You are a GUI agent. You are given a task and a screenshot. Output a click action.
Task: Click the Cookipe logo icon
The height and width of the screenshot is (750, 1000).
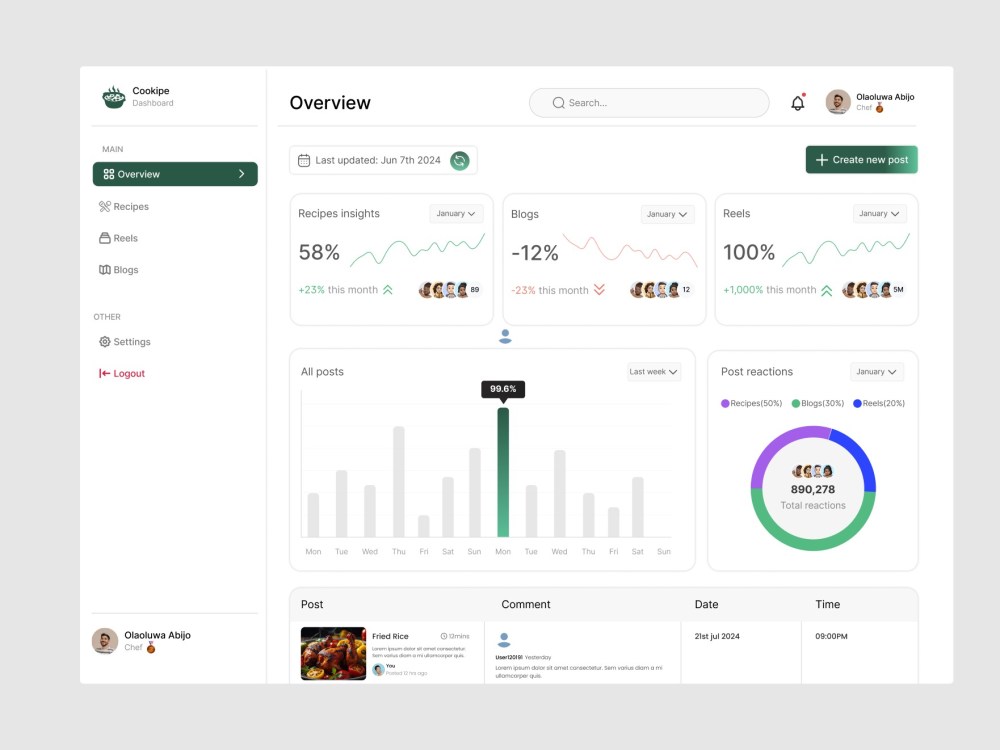(x=114, y=97)
